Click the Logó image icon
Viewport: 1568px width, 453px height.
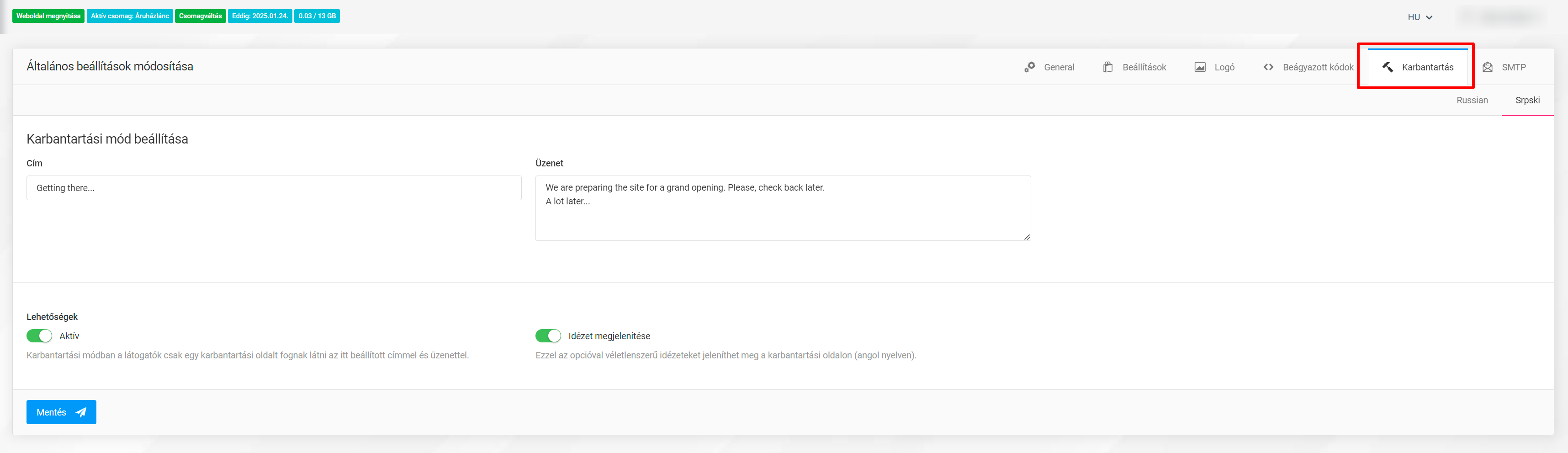coord(1200,67)
